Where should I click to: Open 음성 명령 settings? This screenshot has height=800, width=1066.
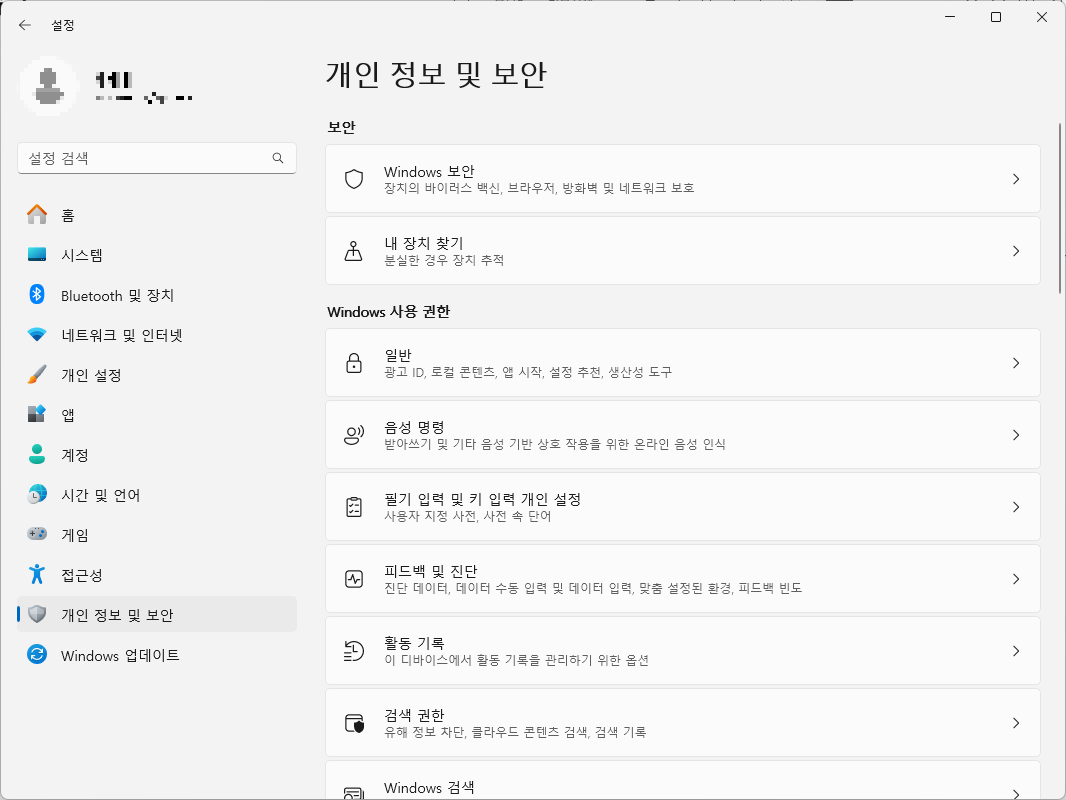pyautogui.click(x=683, y=435)
